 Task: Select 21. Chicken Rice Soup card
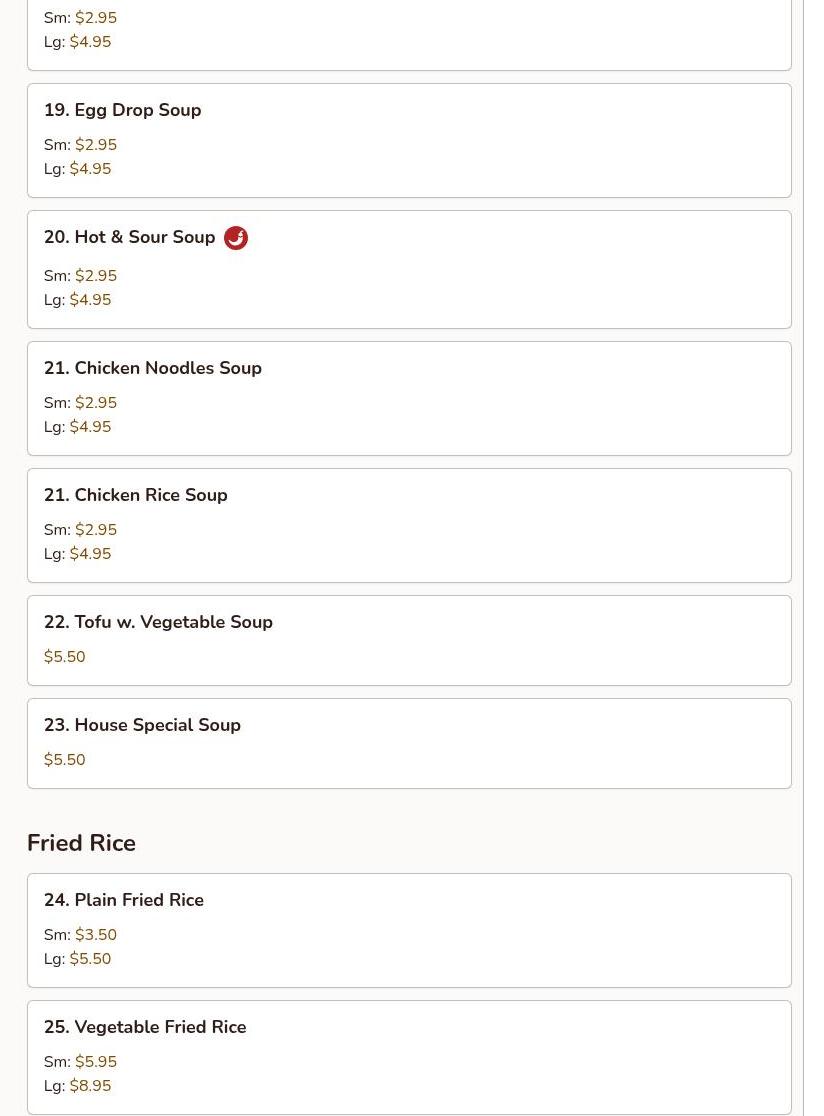pos(409,525)
